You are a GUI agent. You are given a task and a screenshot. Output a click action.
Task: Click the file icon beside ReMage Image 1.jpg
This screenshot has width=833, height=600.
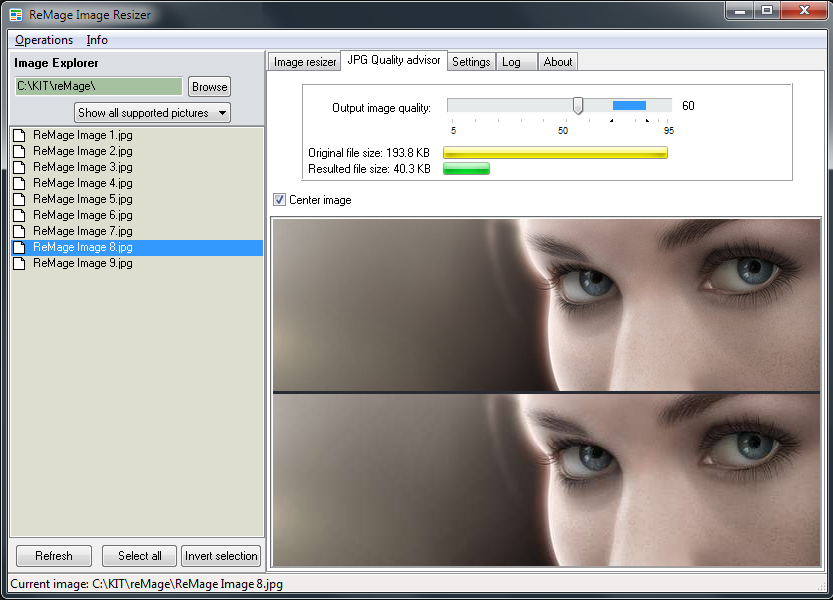(x=19, y=134)
